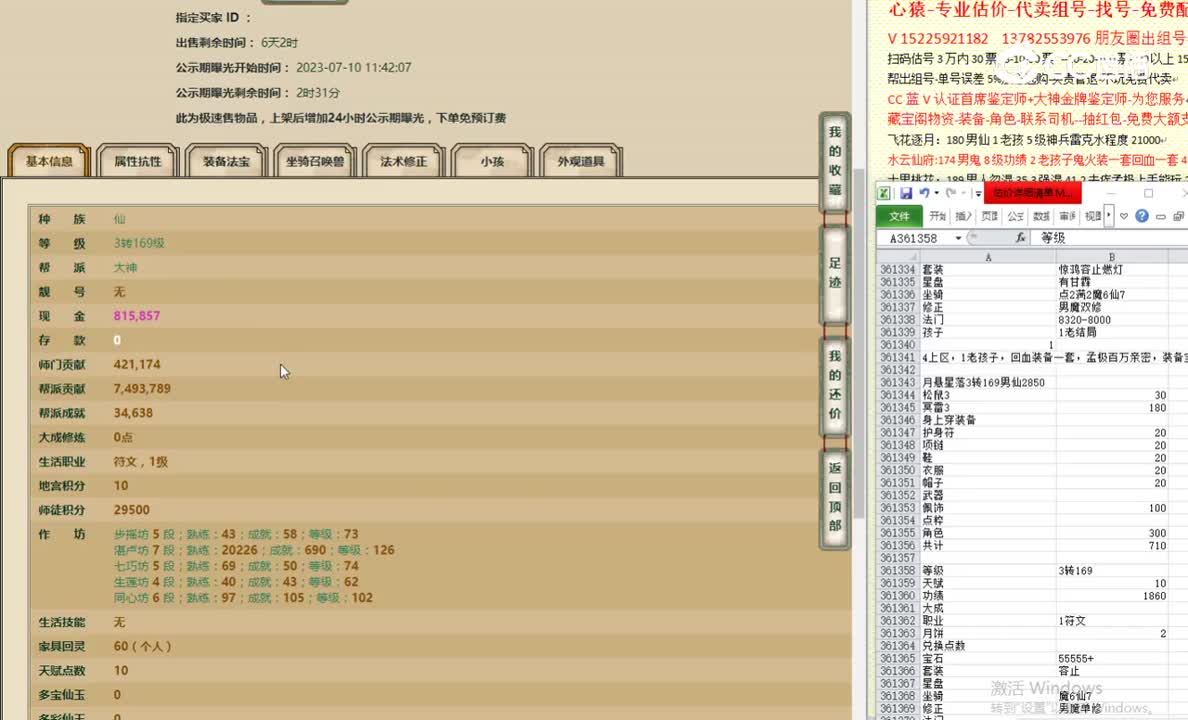Click the 家具回灵 value 60（个人）

(x=142, y=646)
